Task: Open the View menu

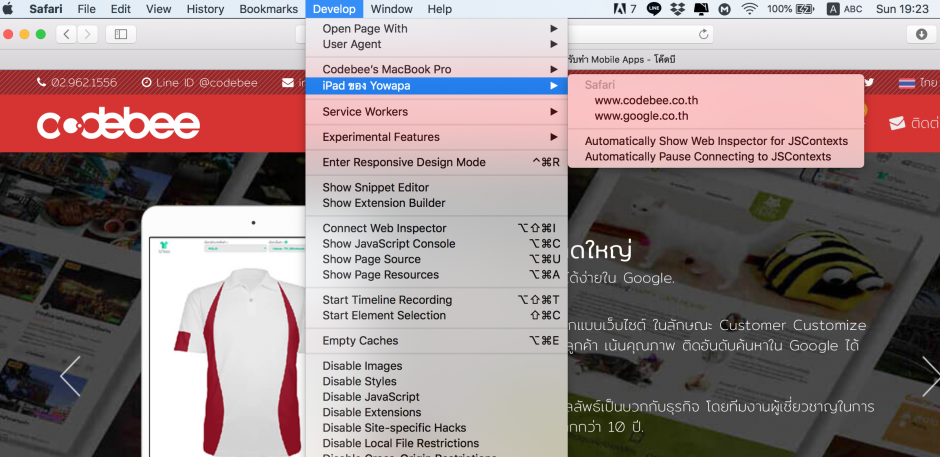Action: coord(158,9)
